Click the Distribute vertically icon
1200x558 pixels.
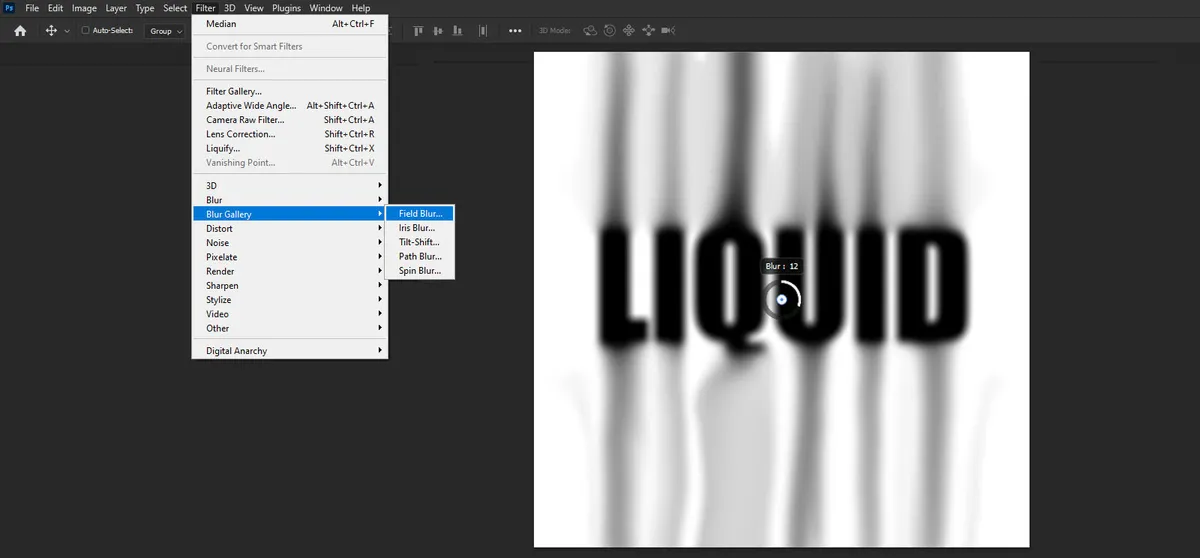482,31
